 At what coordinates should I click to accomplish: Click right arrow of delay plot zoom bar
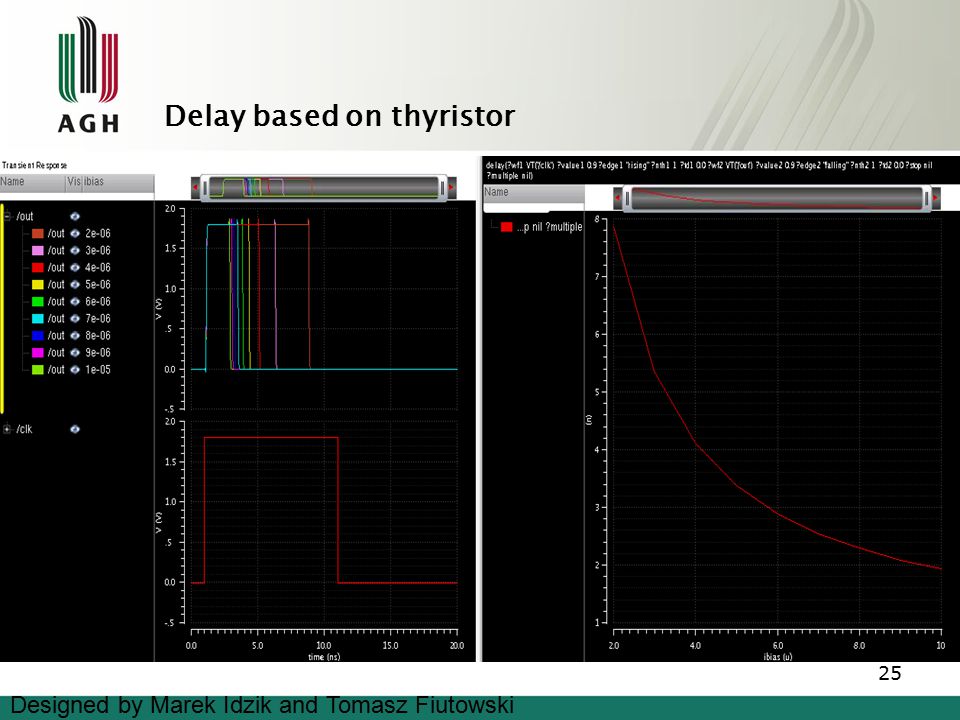pos(936,198)
